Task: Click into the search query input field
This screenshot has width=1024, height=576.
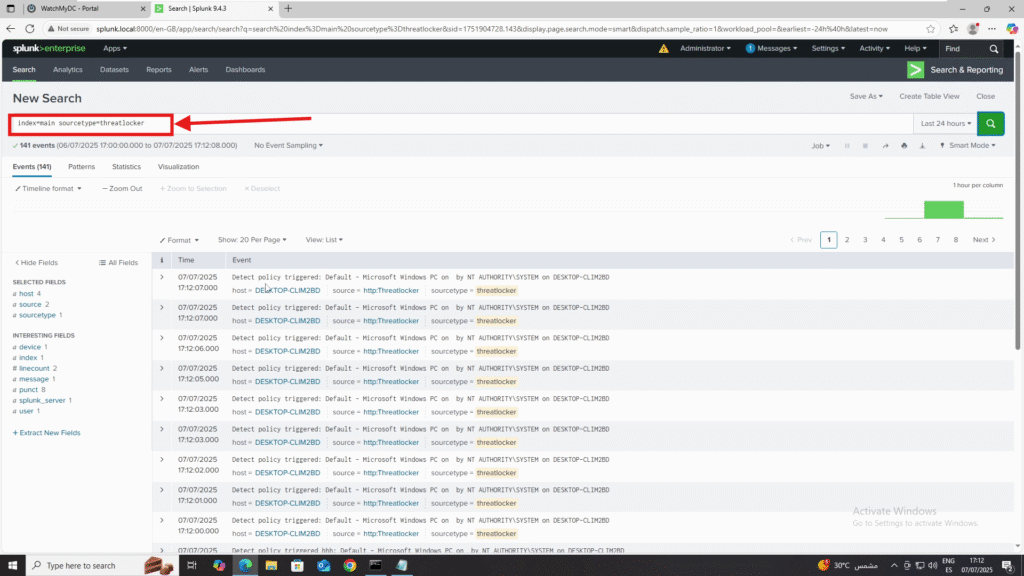Action: point(460,123)
